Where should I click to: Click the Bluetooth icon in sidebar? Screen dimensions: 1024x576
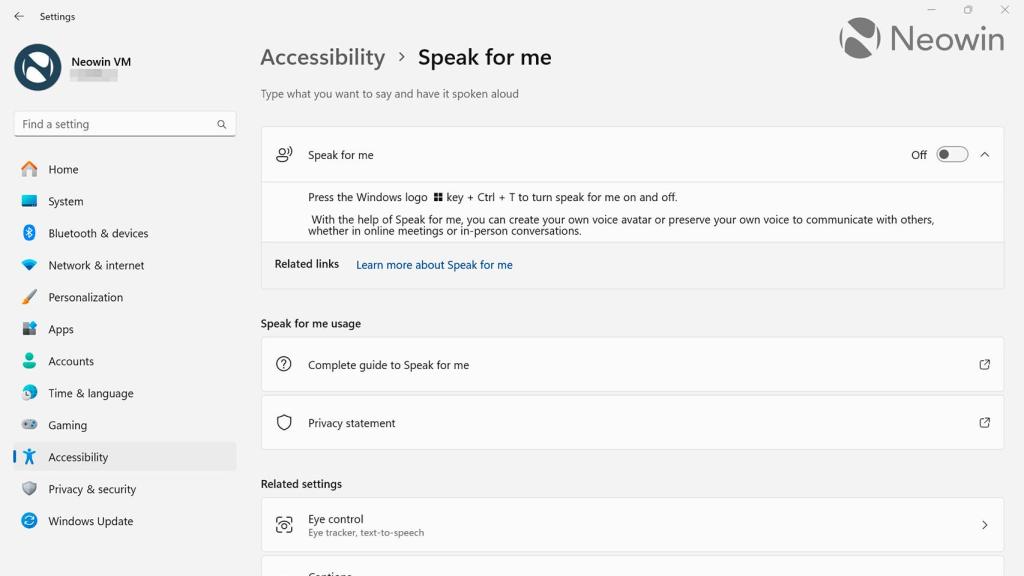click(29, 233)
